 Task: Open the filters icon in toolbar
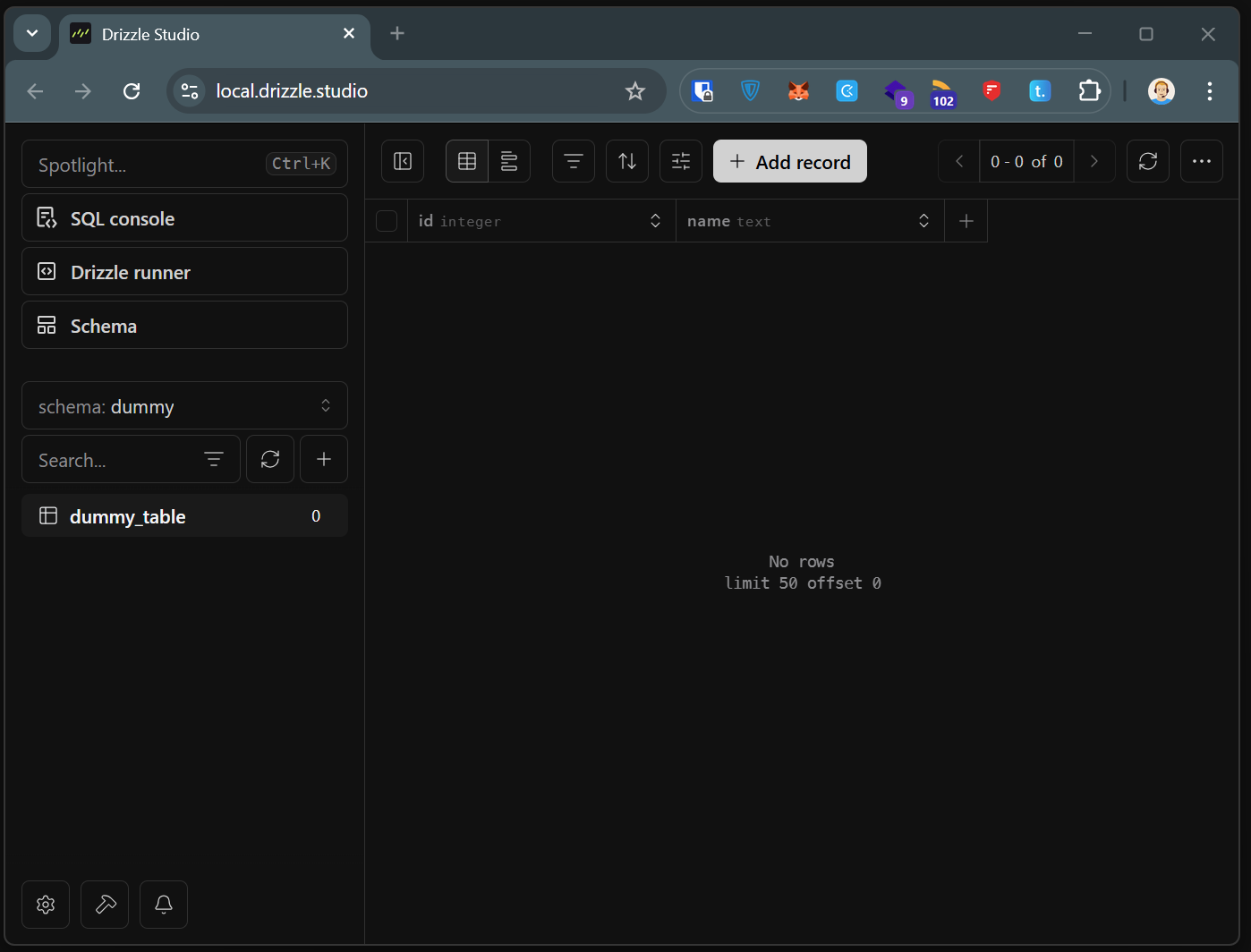574,161
